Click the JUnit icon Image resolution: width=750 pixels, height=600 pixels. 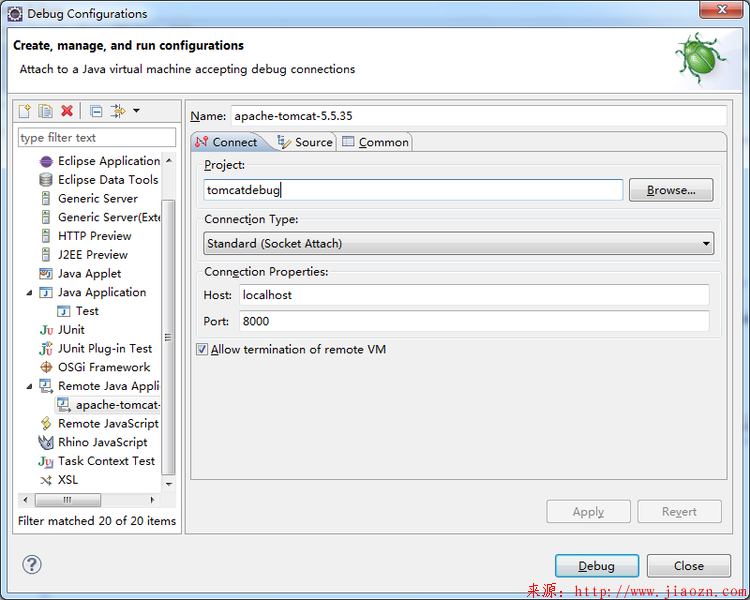click(46, 330)
